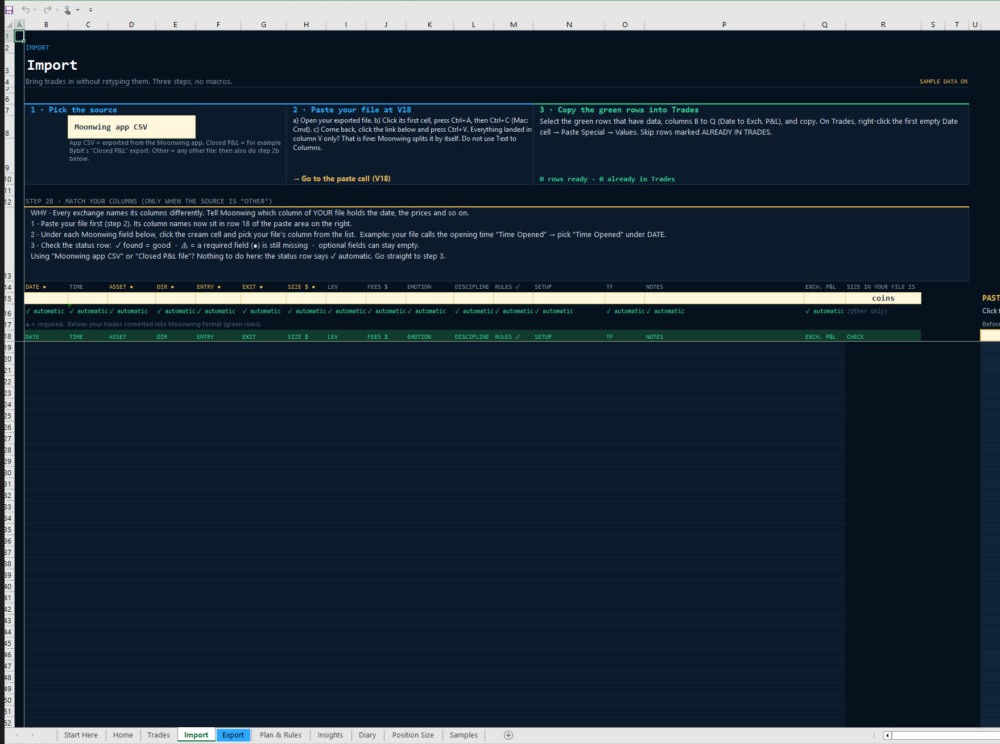Follow the Go to the paste cell (V18) link

(x=342, y=179)
